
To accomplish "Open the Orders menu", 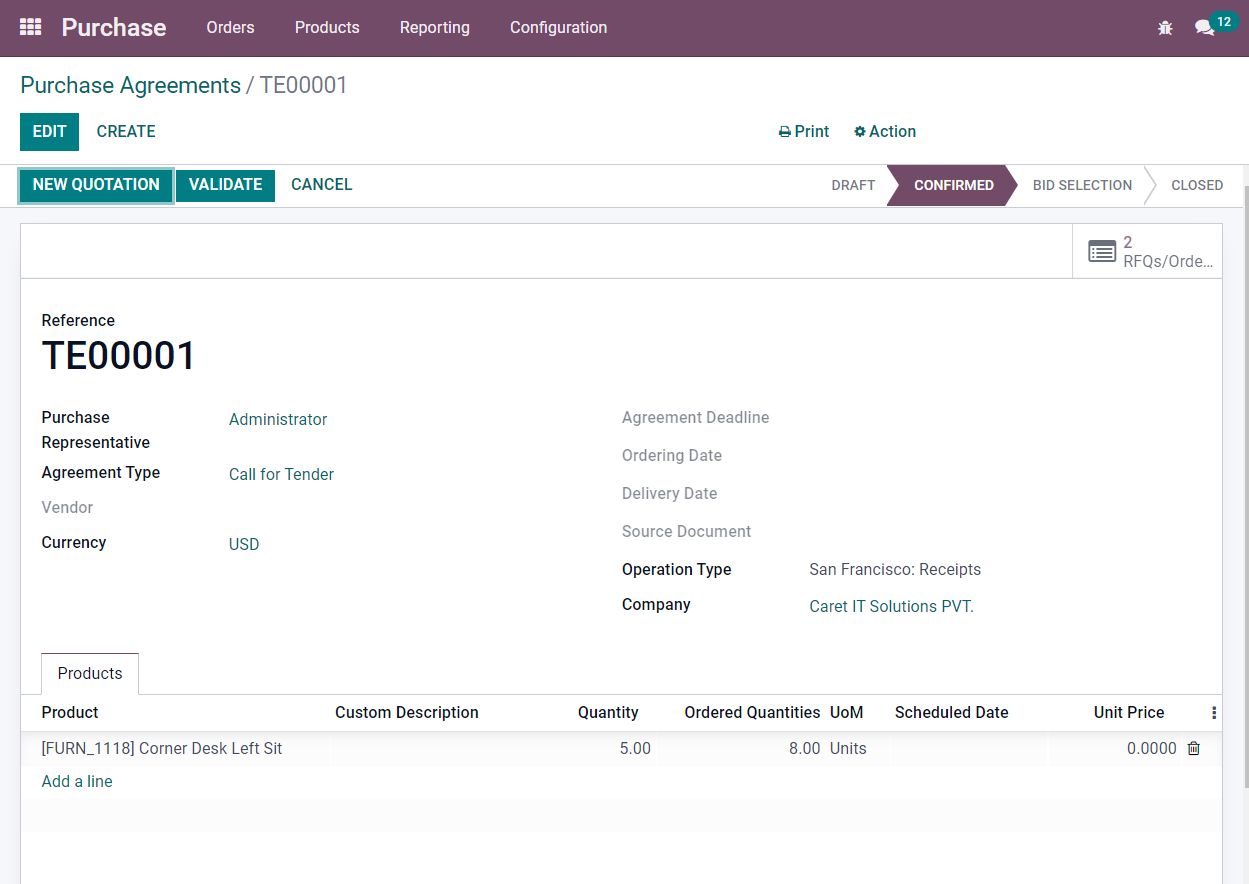I will [x=230, y=28].
